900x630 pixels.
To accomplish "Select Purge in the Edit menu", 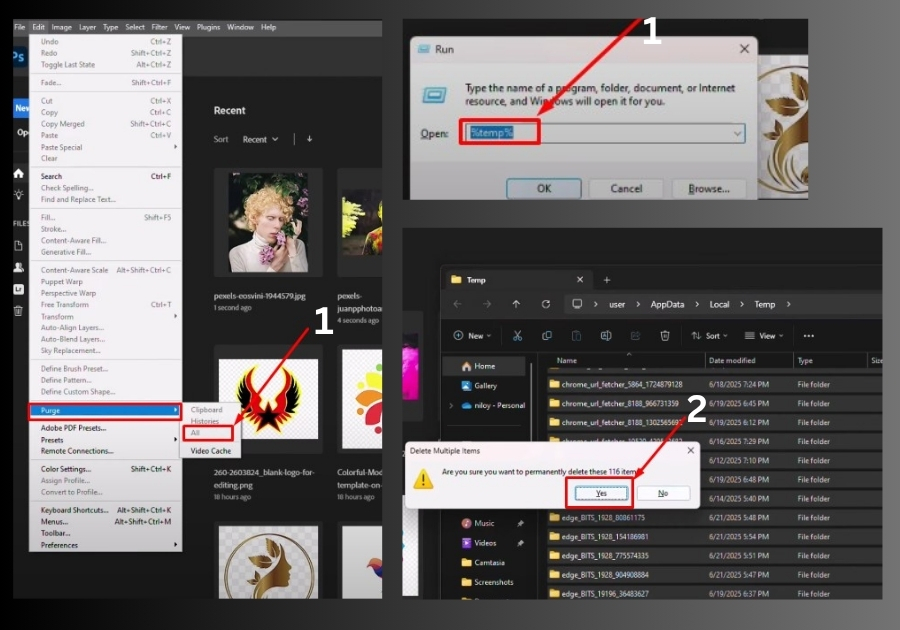I will (x=106, y=410).
